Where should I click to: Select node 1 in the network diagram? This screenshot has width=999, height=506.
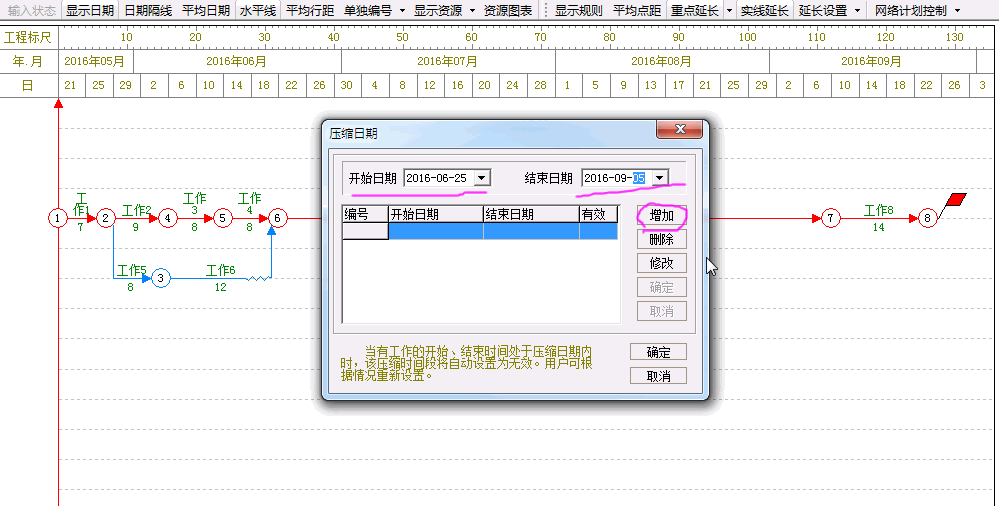(x=58, y=218)
